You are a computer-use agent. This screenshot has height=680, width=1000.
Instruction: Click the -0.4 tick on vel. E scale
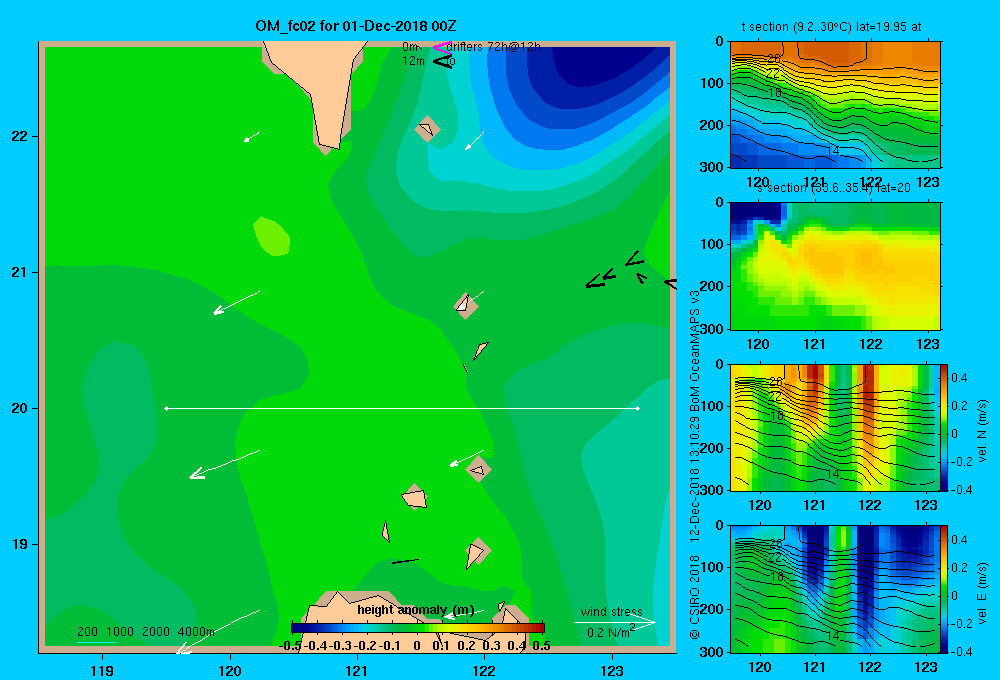click(x=960, y=651)
